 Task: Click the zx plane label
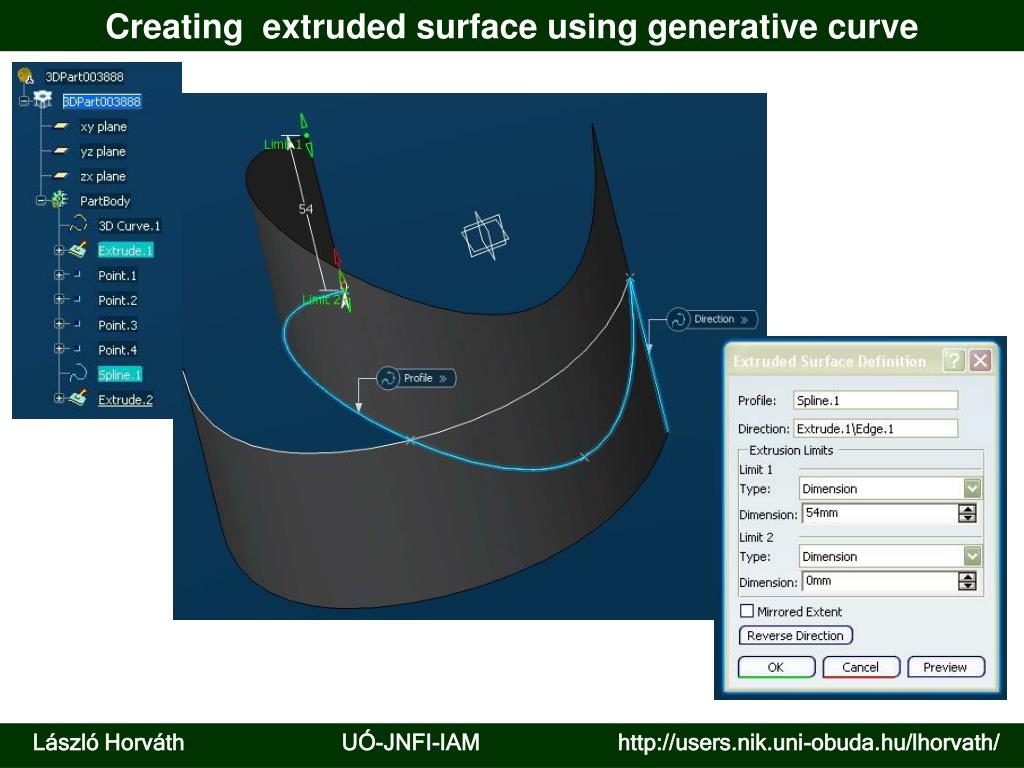click(x=103, y=176)
